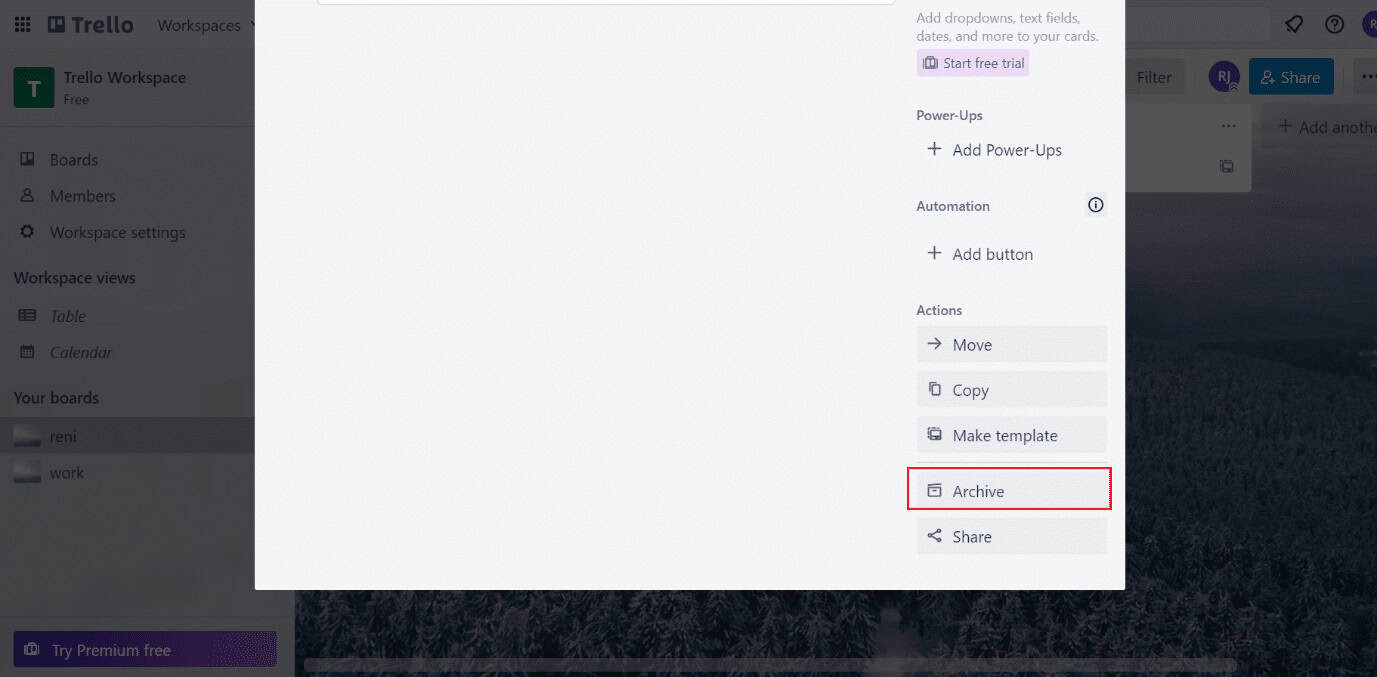Open the Filter panel
Screen dimensions: 1377x677
click(x=1154, y=76)
